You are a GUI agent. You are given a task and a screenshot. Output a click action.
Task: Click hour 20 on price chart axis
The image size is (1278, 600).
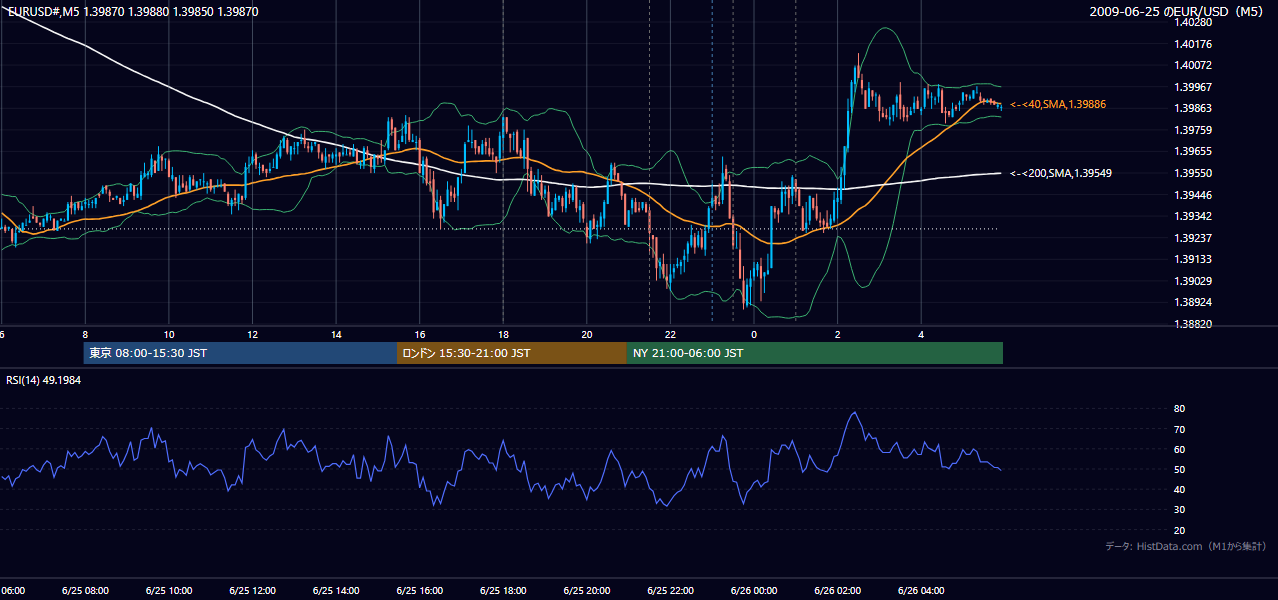click(x=587, y=334)
